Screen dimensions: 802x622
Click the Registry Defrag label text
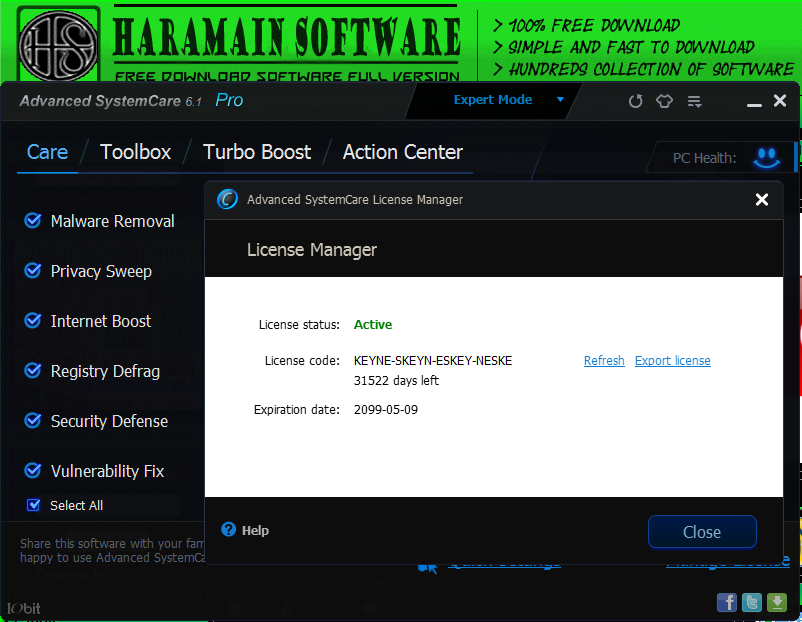(105, 371)
